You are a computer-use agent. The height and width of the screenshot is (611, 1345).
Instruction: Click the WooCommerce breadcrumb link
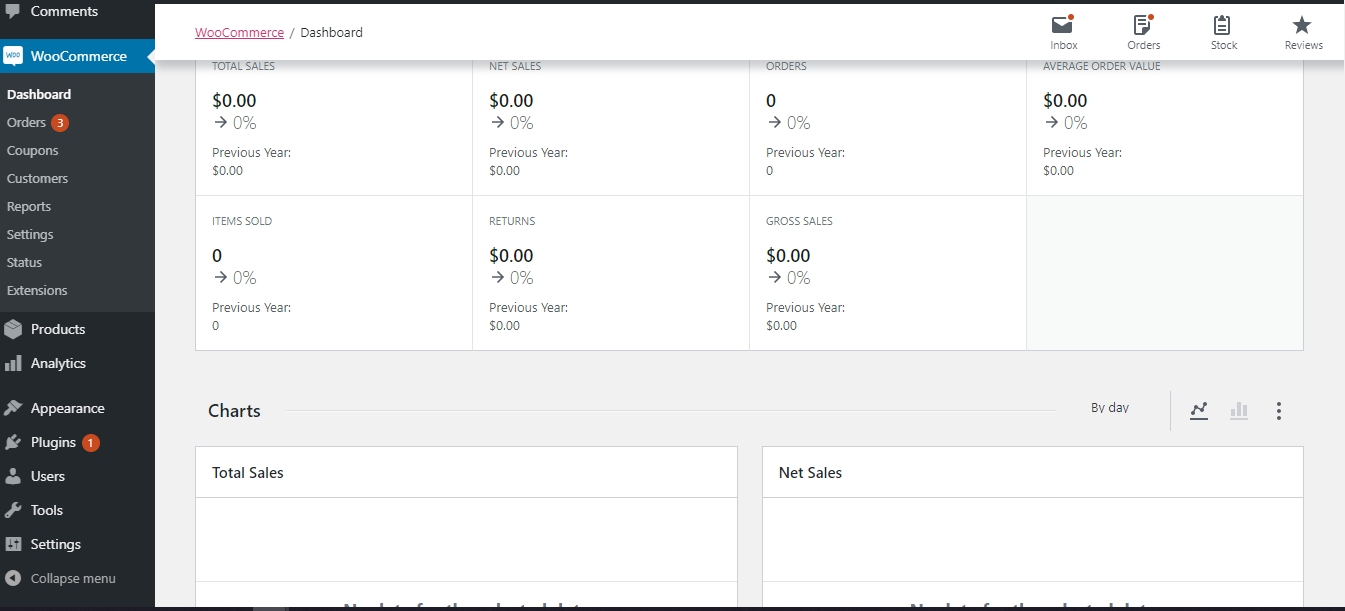[239, 32]
